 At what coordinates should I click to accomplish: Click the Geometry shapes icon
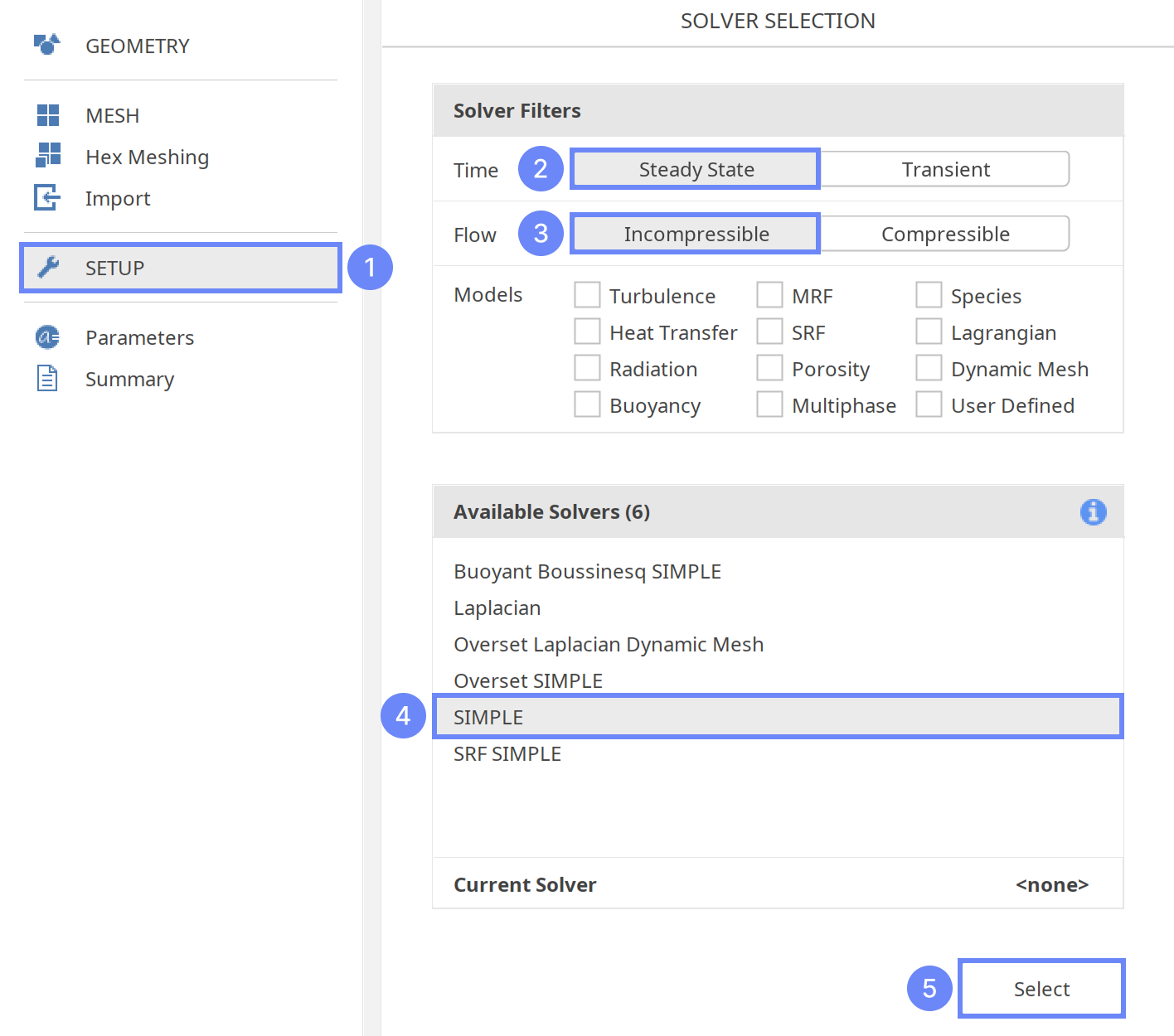pos(47,45)
